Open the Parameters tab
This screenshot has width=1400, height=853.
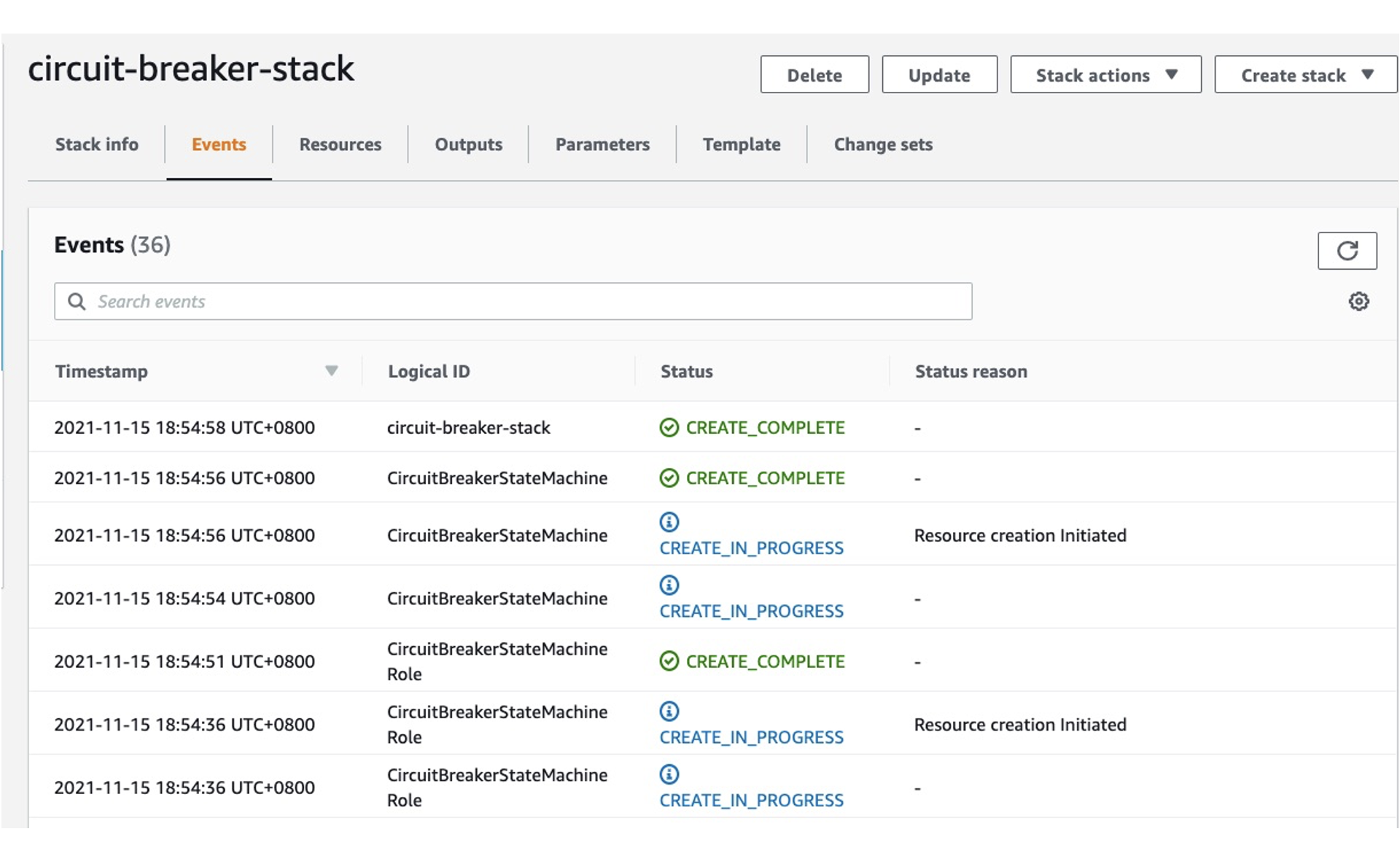tap(602, 144)
